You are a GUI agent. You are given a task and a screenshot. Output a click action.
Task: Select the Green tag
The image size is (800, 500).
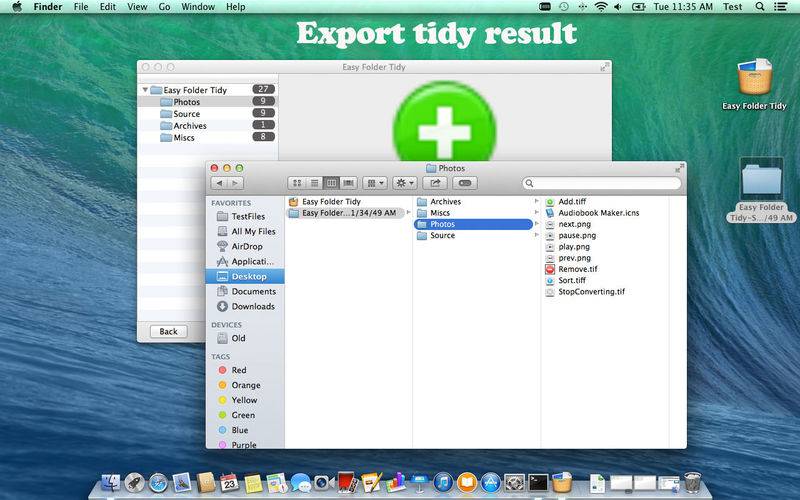pos(245,415)
